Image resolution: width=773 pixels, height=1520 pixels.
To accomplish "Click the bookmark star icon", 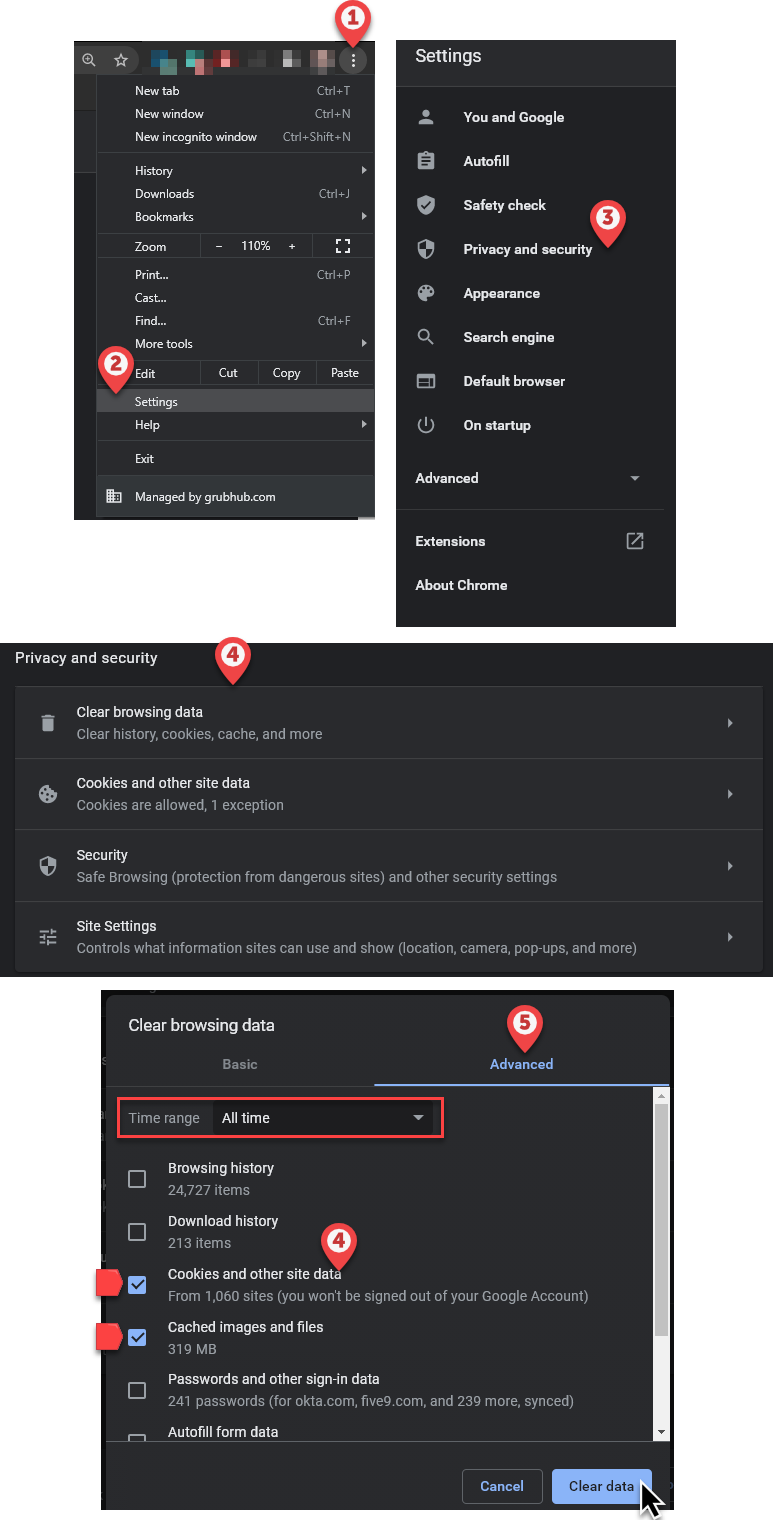I will [121, 60].
